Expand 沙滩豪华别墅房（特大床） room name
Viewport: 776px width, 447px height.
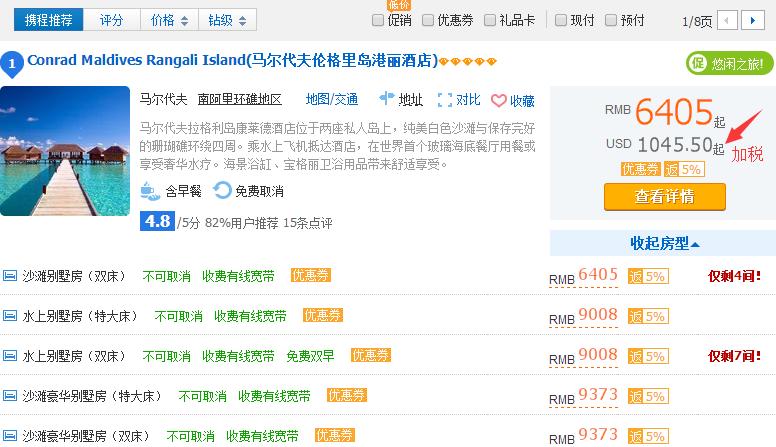pyautogui.click(x=92, y=397)
